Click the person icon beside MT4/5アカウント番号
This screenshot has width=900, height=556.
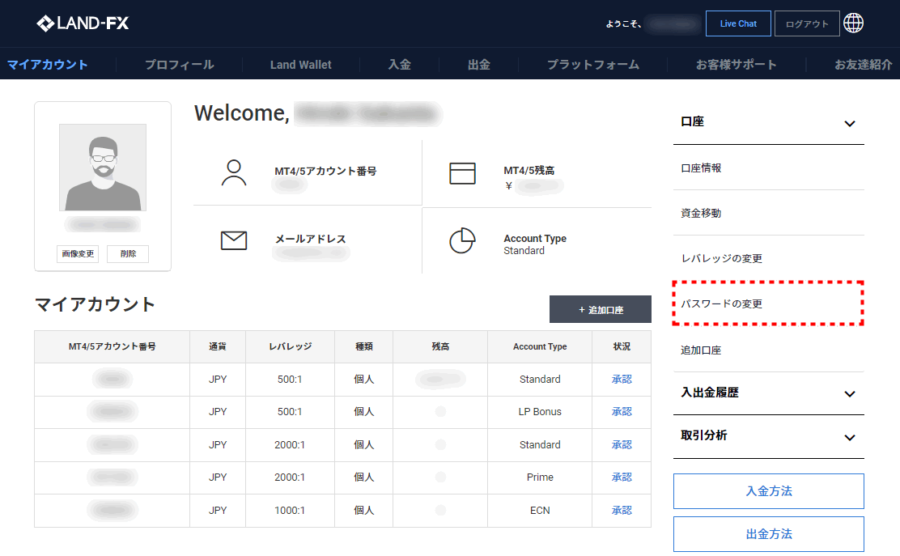point(234,173)
